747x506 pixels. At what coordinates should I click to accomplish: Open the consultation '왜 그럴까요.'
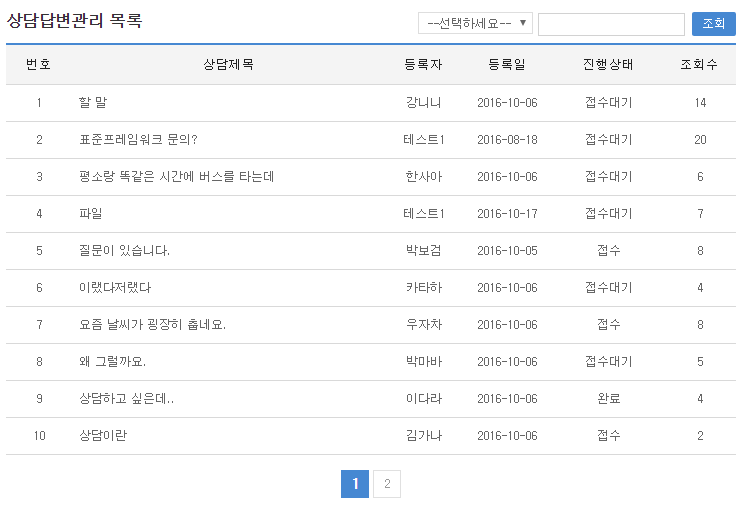(112, 362)
